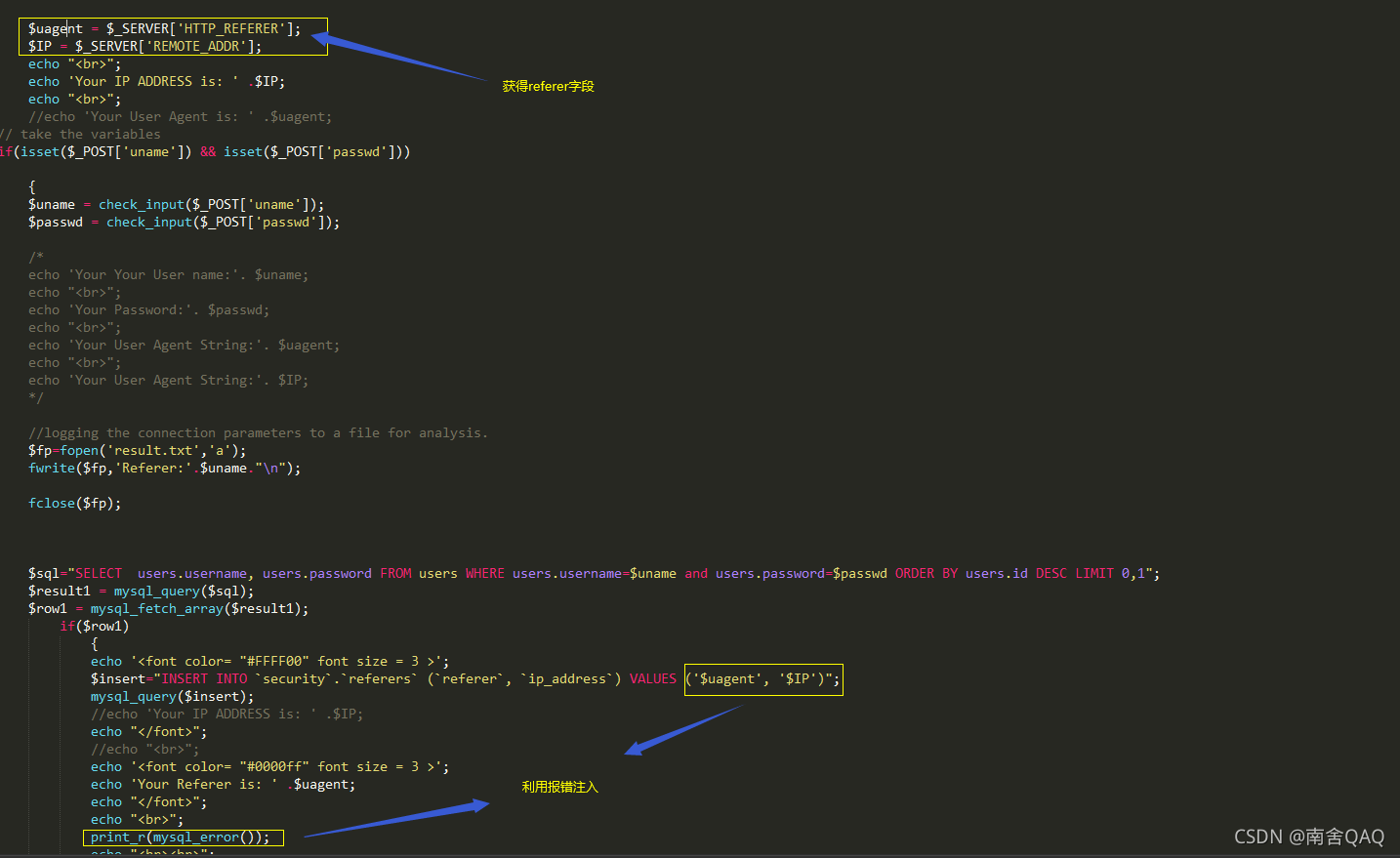The height and width of the screenshot is (858, 1400).
Task: Click the '//logging the connection parameters' comment
Action: pos(258,432)
